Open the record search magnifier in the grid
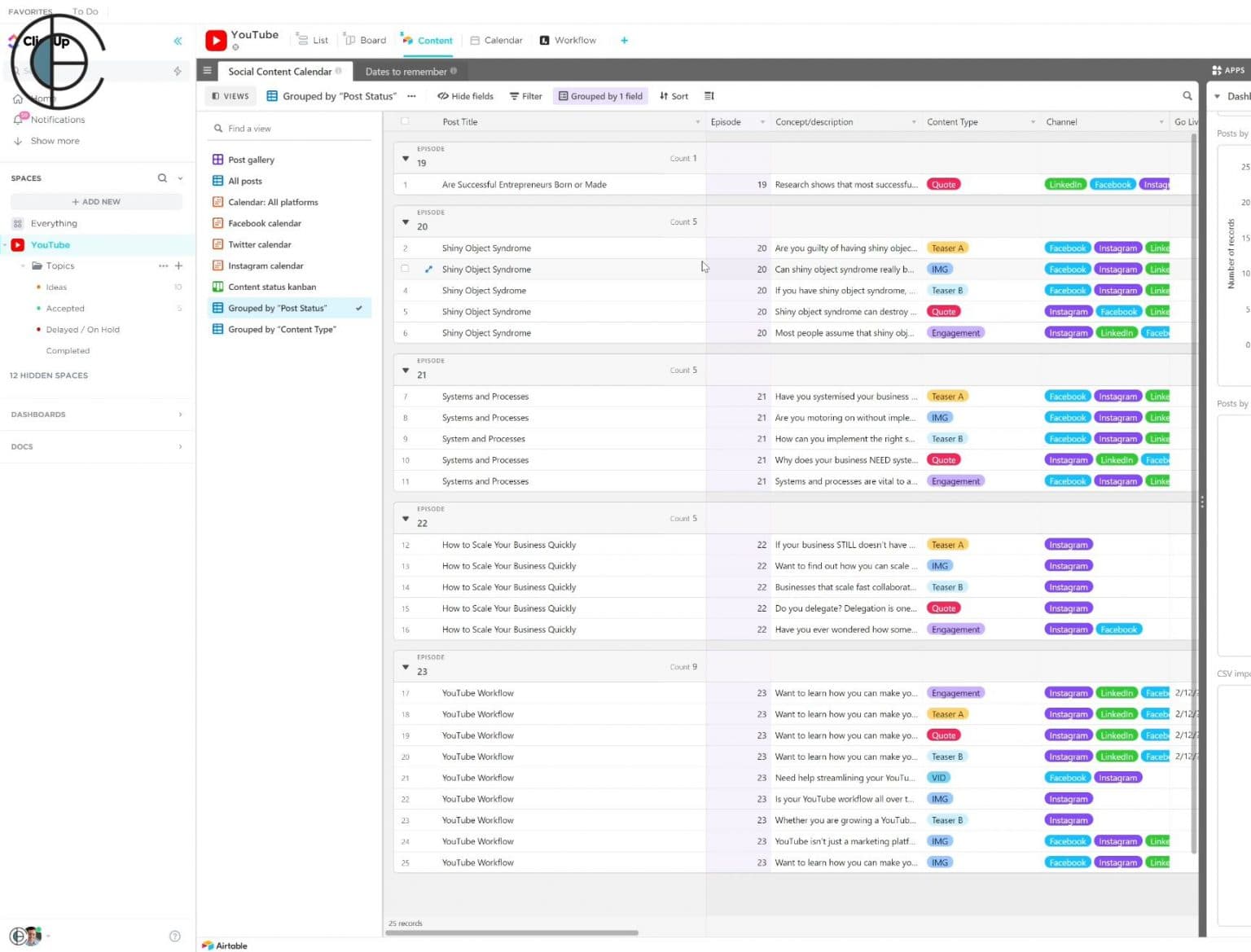Viewport: 1251px width, 952px height. 1187,95
